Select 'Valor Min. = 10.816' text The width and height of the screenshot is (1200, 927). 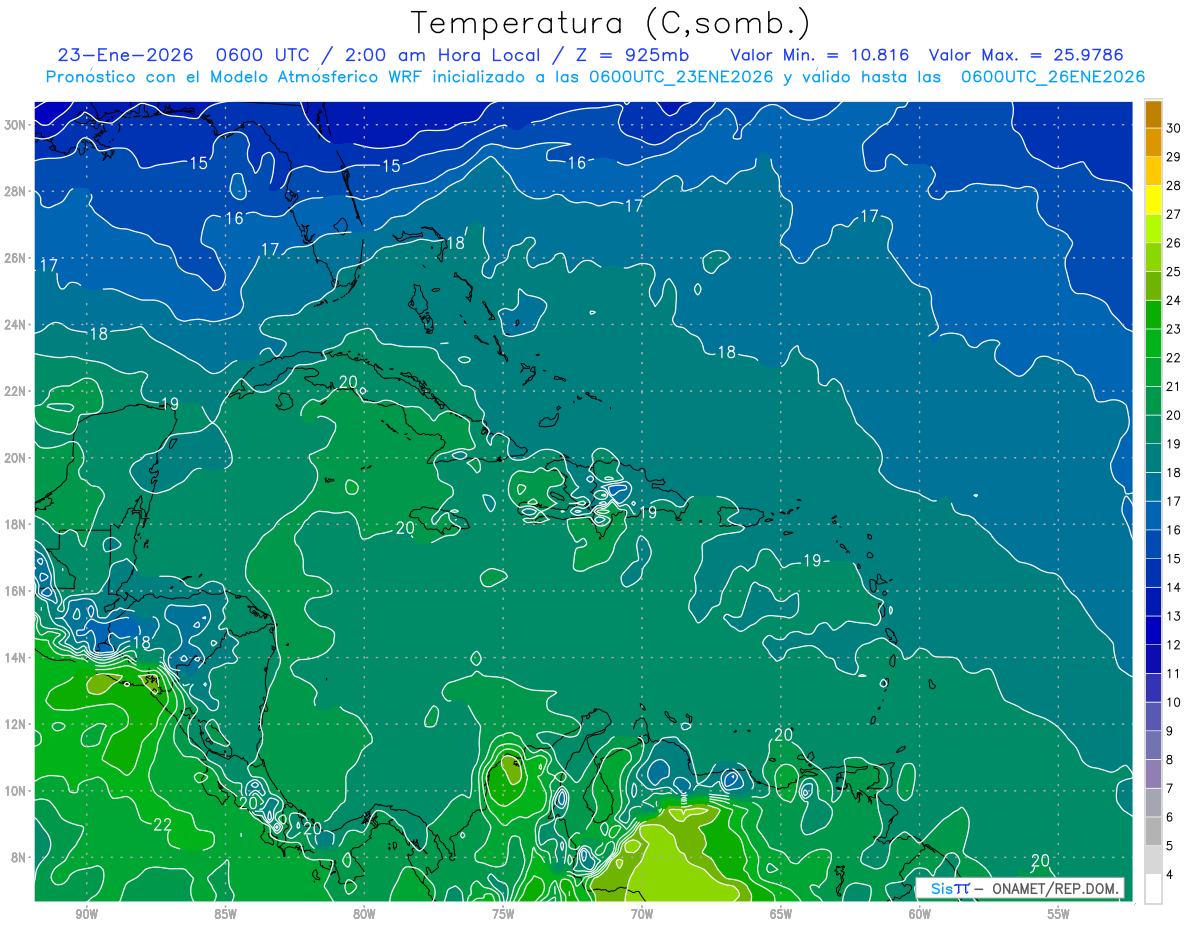coord(821,55)
